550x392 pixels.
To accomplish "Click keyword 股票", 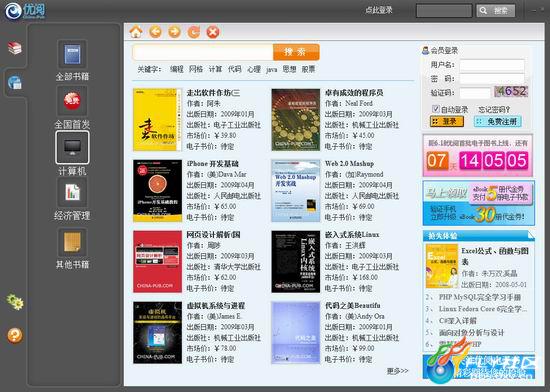I will 308,69.
